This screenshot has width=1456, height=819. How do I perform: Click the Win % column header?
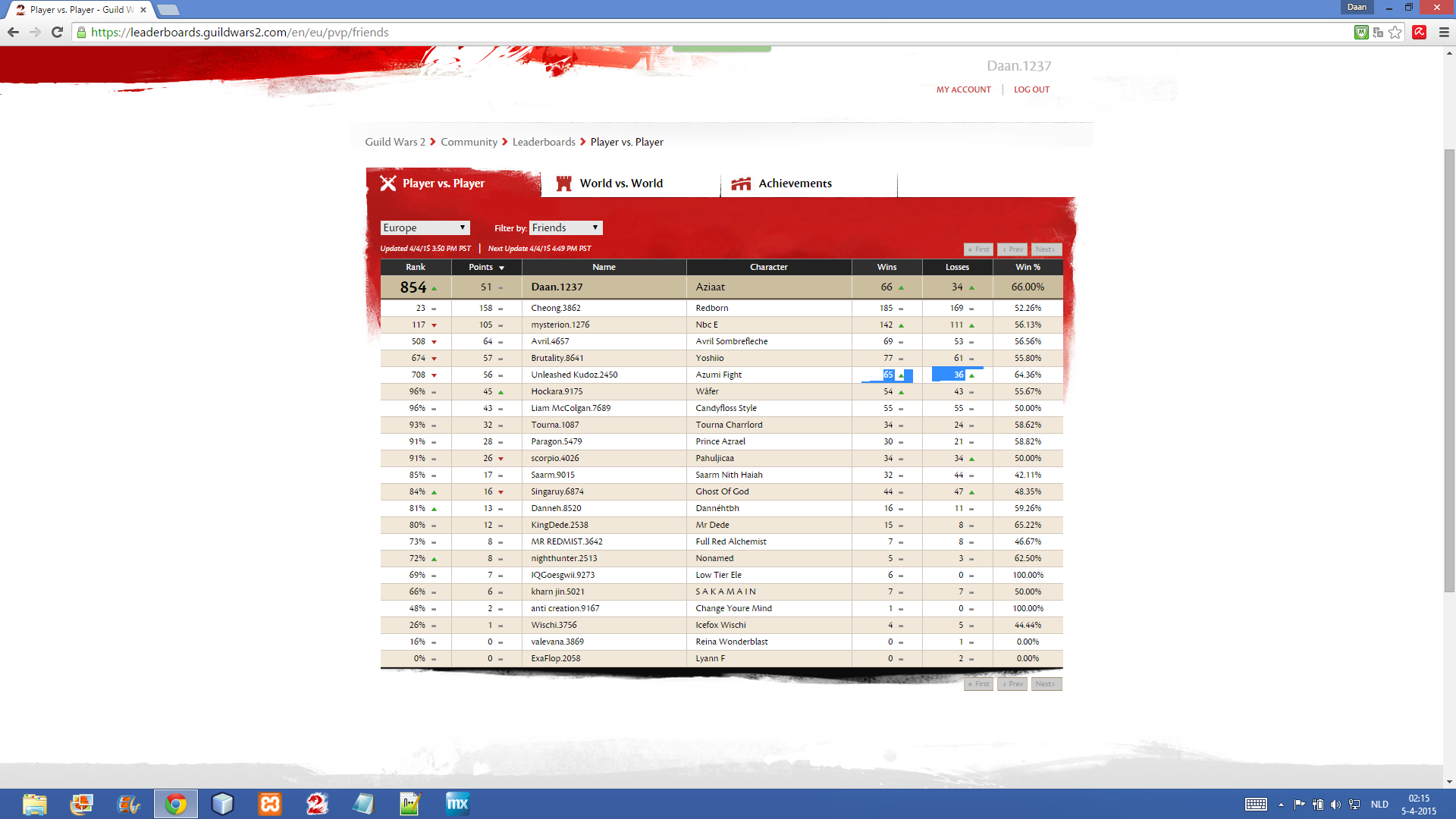[x=1028, y=267]
